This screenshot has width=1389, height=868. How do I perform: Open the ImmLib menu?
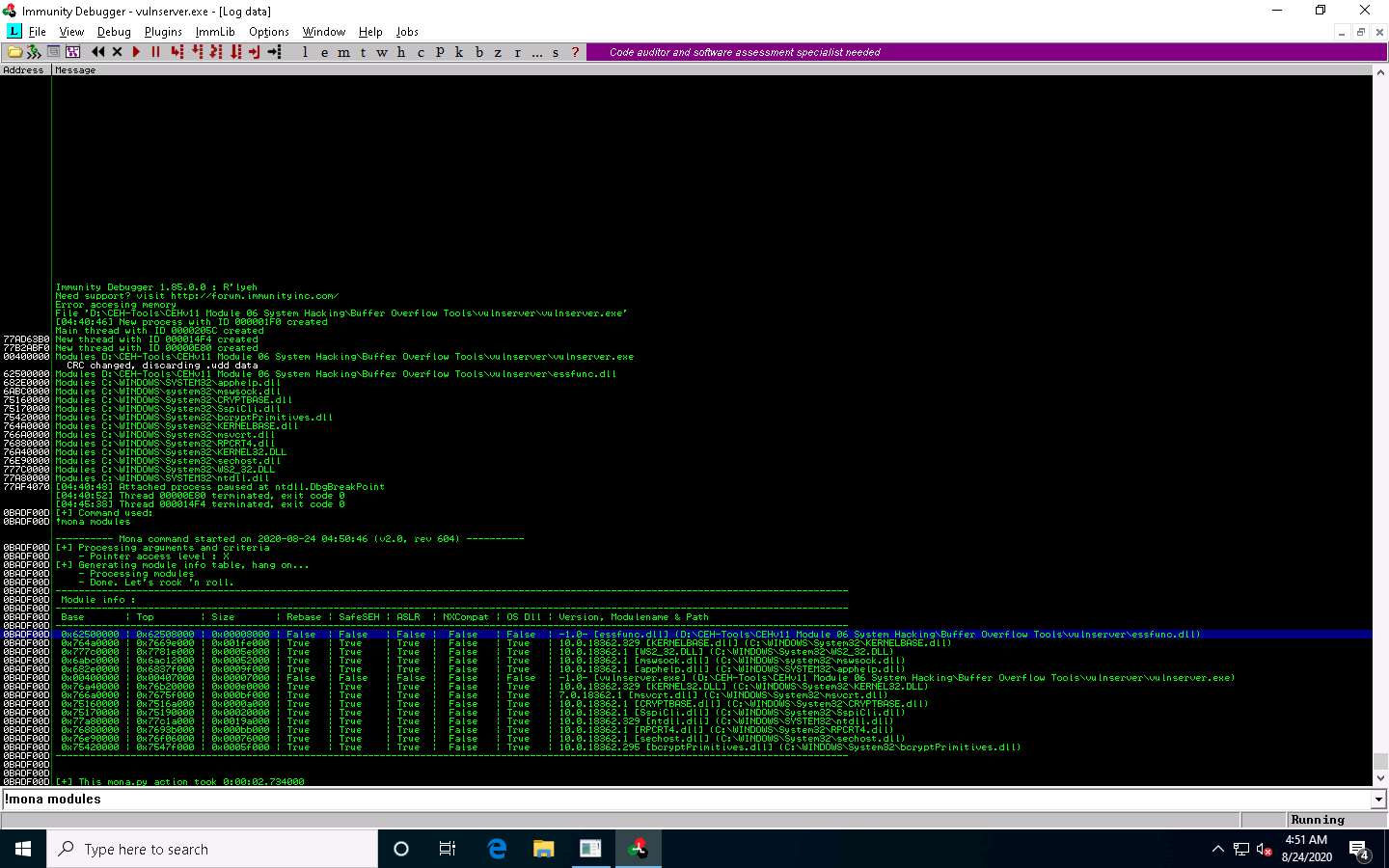[215, 32]
